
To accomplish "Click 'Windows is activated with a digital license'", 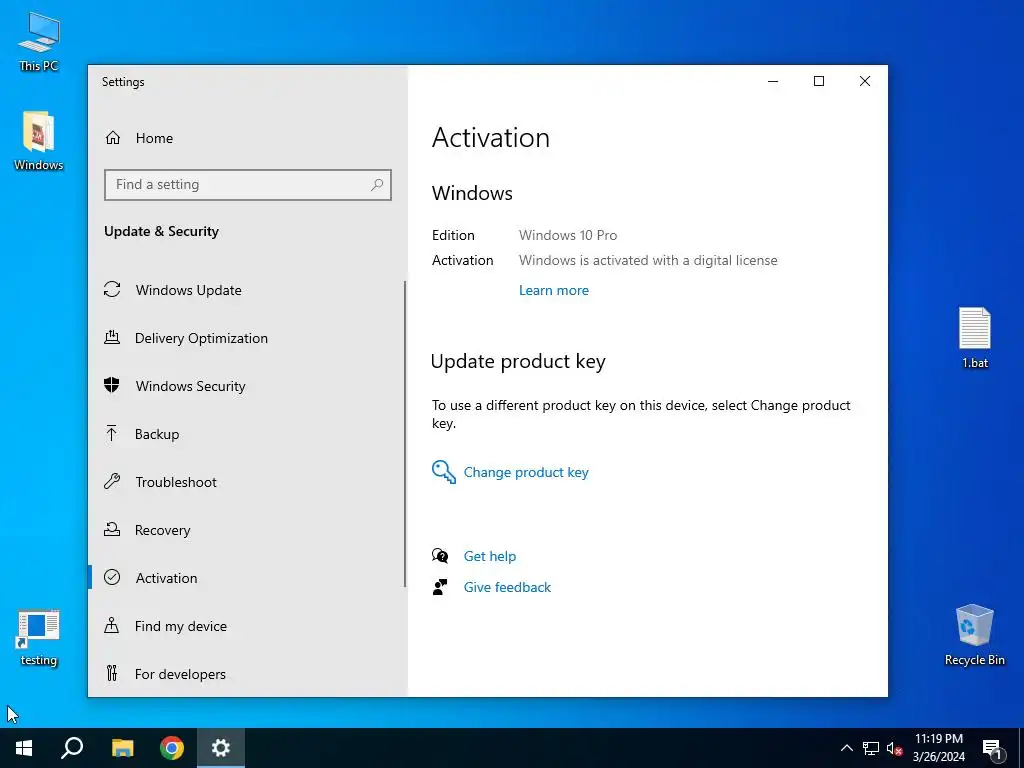I will [x=648, y=261].
